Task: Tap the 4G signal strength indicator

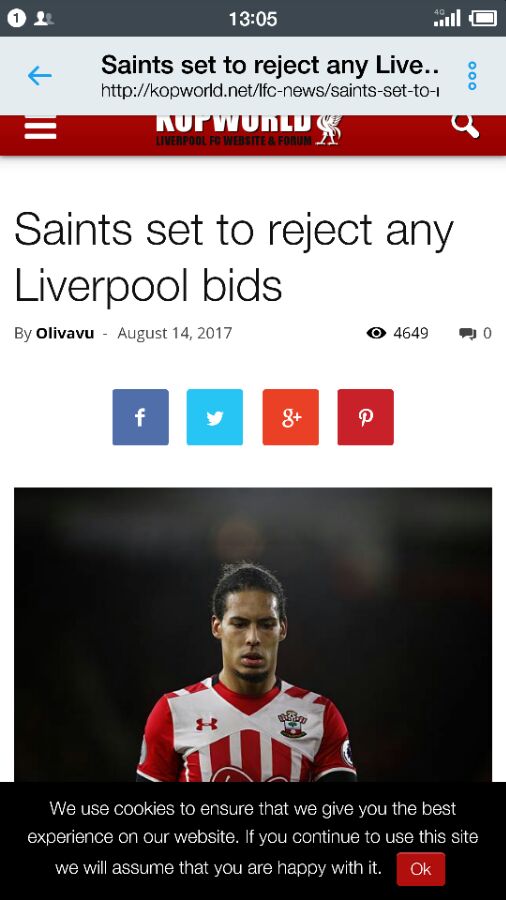Action: click(x=447, y=18)
